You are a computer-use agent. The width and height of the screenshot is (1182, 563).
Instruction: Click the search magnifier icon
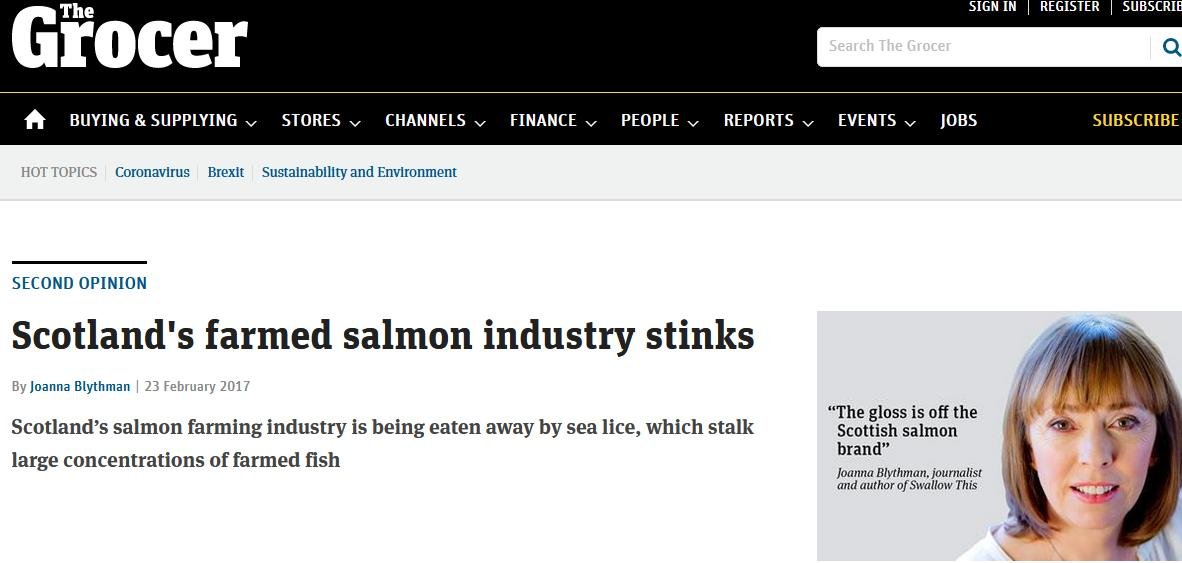[1170, 47]
